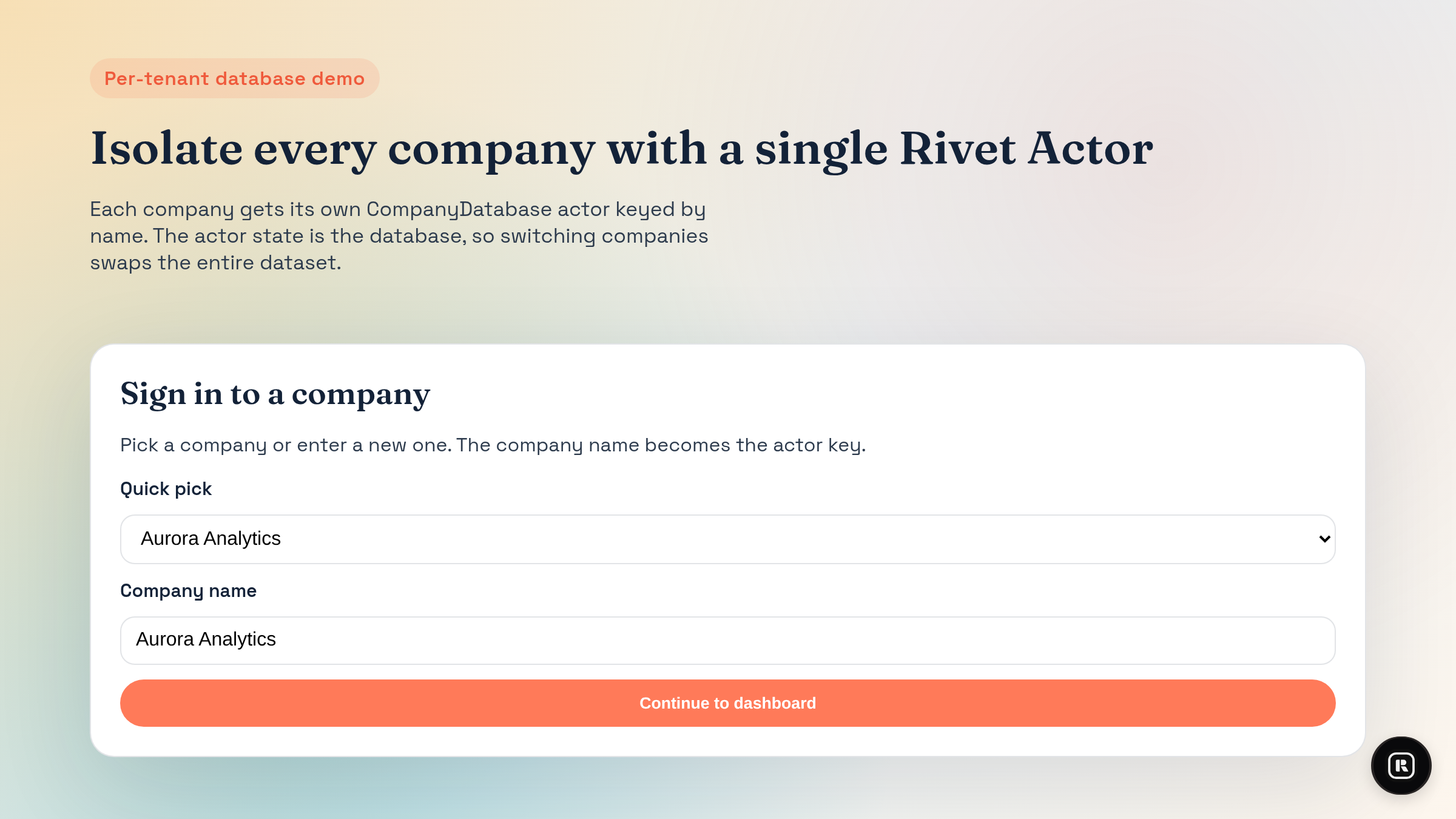Click the line swaps the entire dataset
This screenshot has height=819, width=1456.
pyautogui.click(x=215, y=263)
